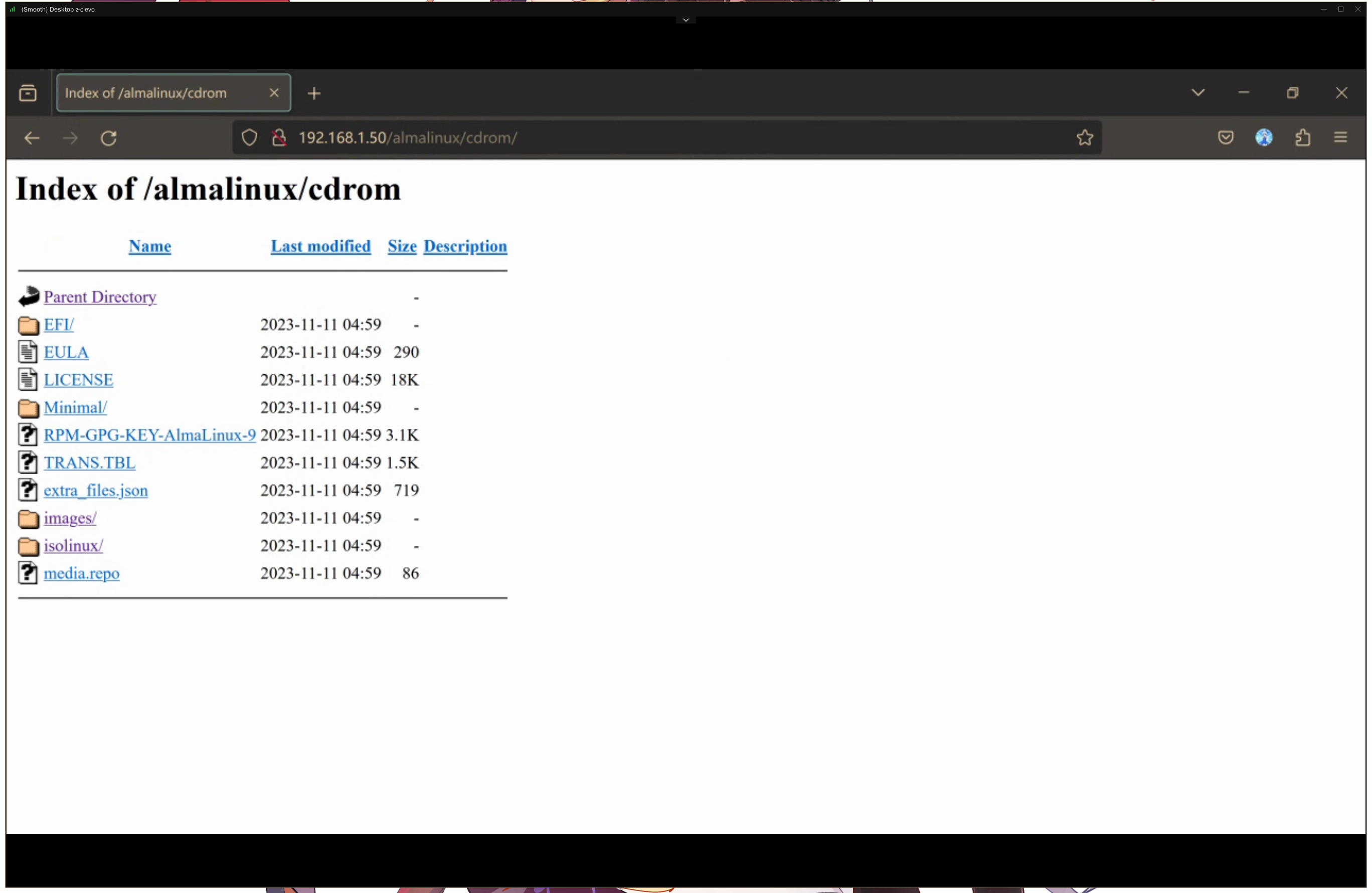Sort the listing by Size
The height and width of the screenshot is (893, 1372).
402,246
